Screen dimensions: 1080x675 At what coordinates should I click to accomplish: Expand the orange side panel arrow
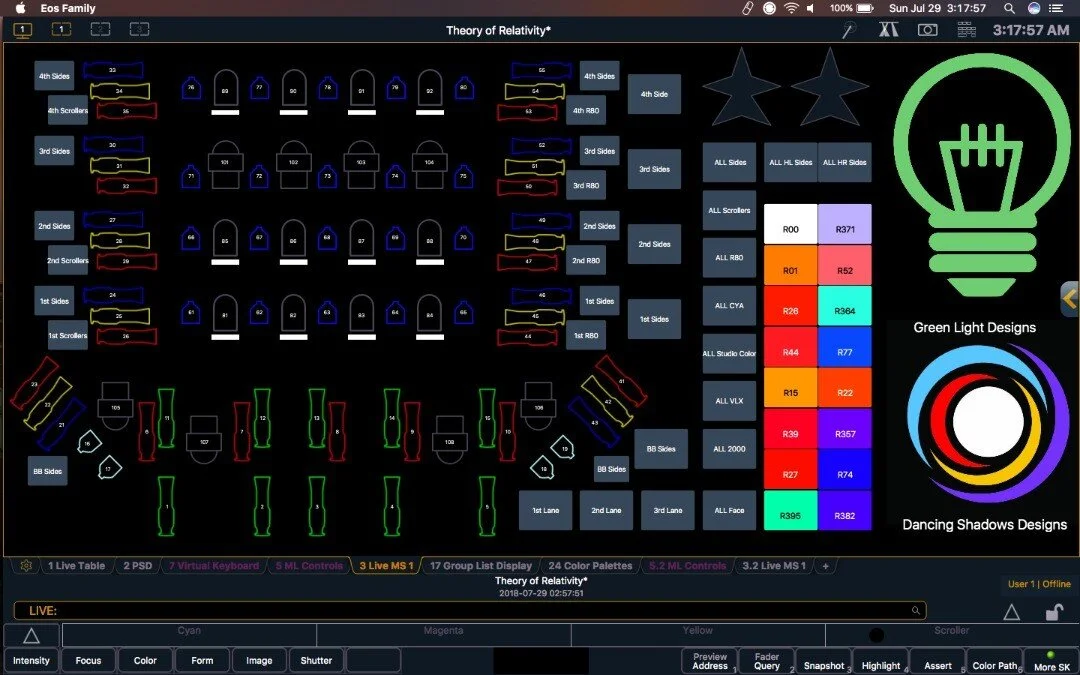pos(1071,297)
